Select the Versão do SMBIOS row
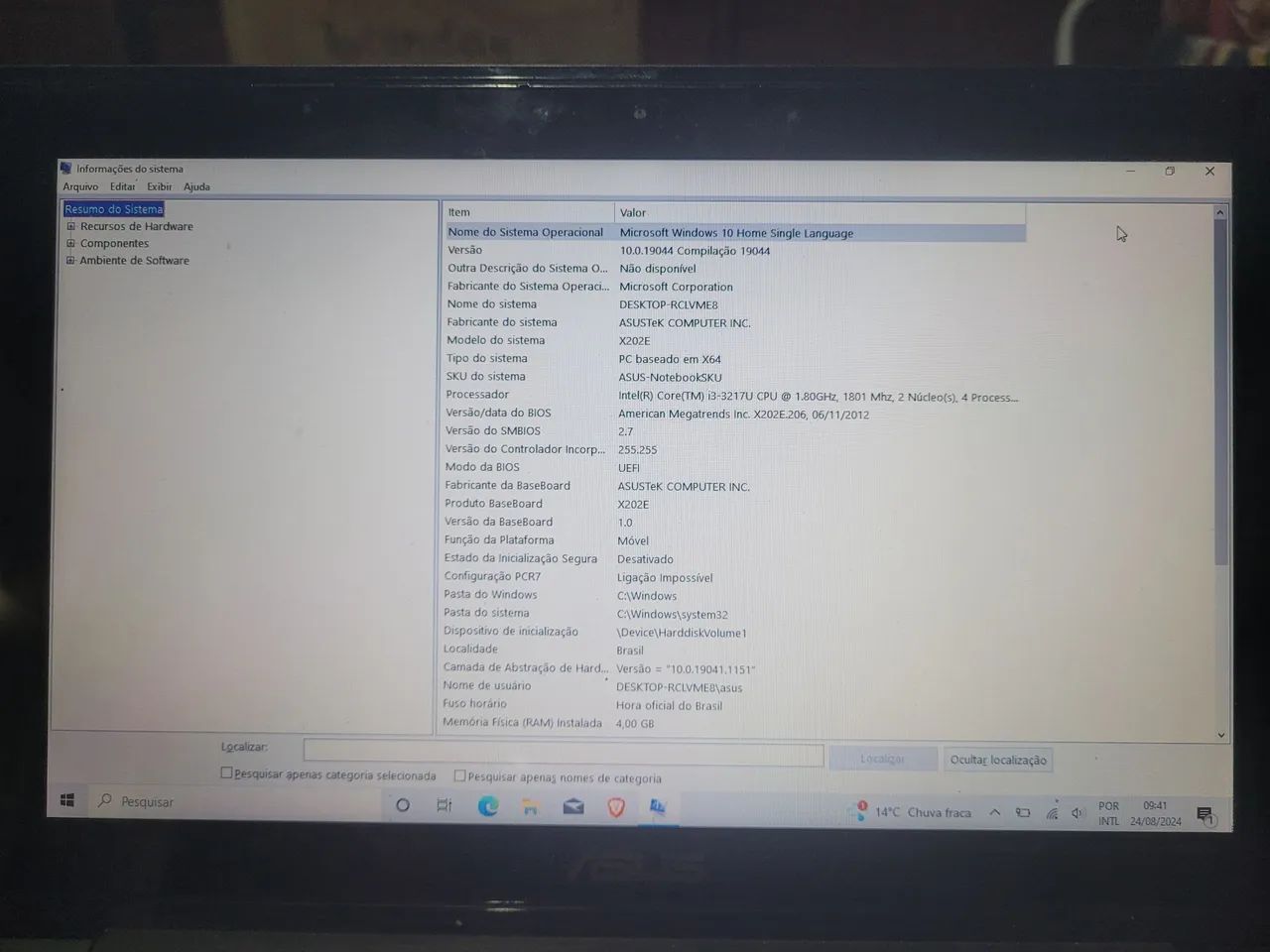 point(733,431)
